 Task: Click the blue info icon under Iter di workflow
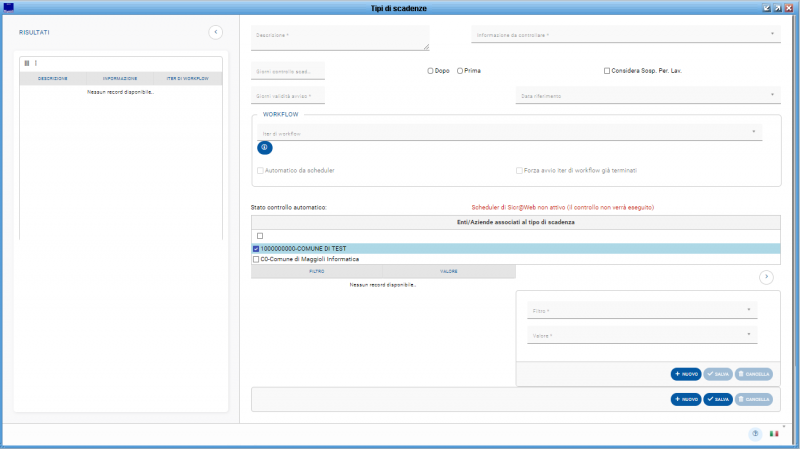[264, 147]
